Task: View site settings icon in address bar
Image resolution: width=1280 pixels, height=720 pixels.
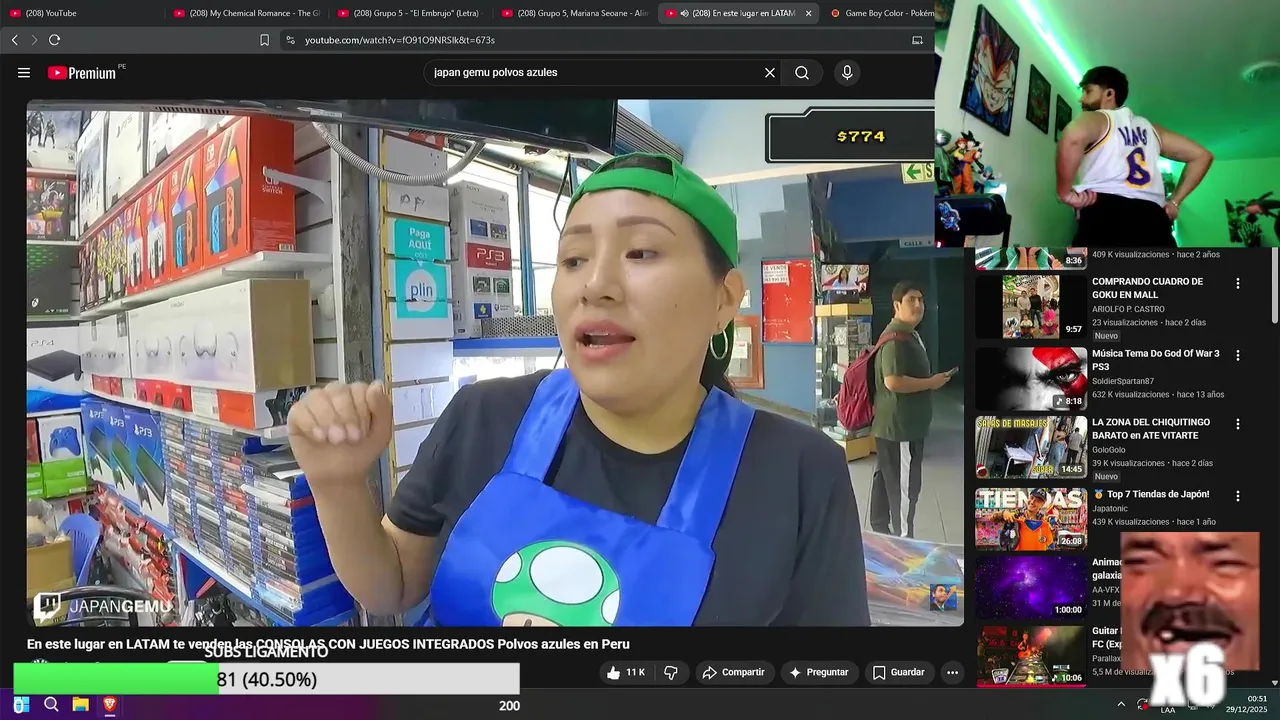Action: [290, 40]
